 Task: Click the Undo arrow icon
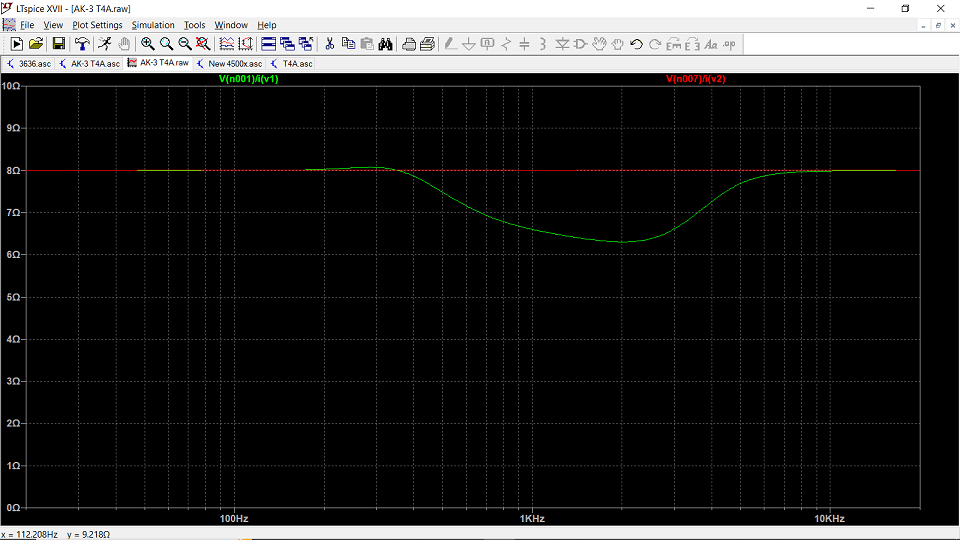pos(636,44)
